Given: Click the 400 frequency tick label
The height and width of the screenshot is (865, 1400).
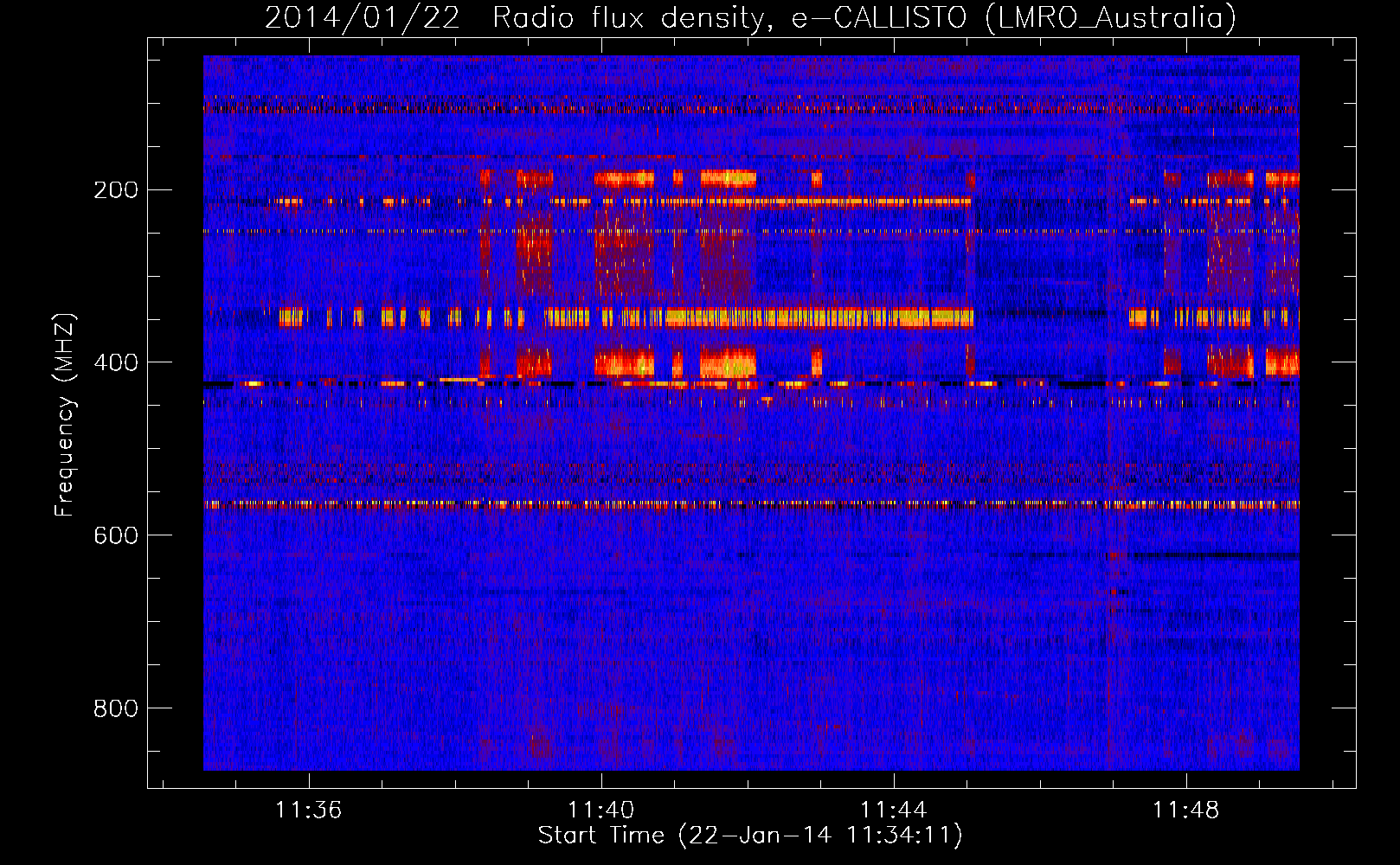Looking at the screenshot, I should click(116, 362).
